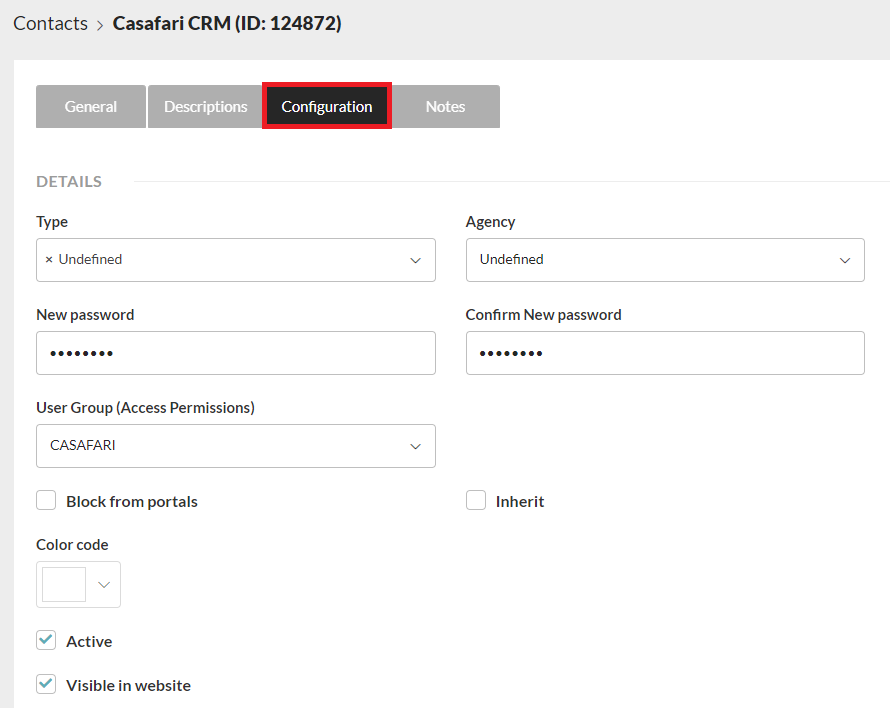Tick the Inherit checkbox

476,501
